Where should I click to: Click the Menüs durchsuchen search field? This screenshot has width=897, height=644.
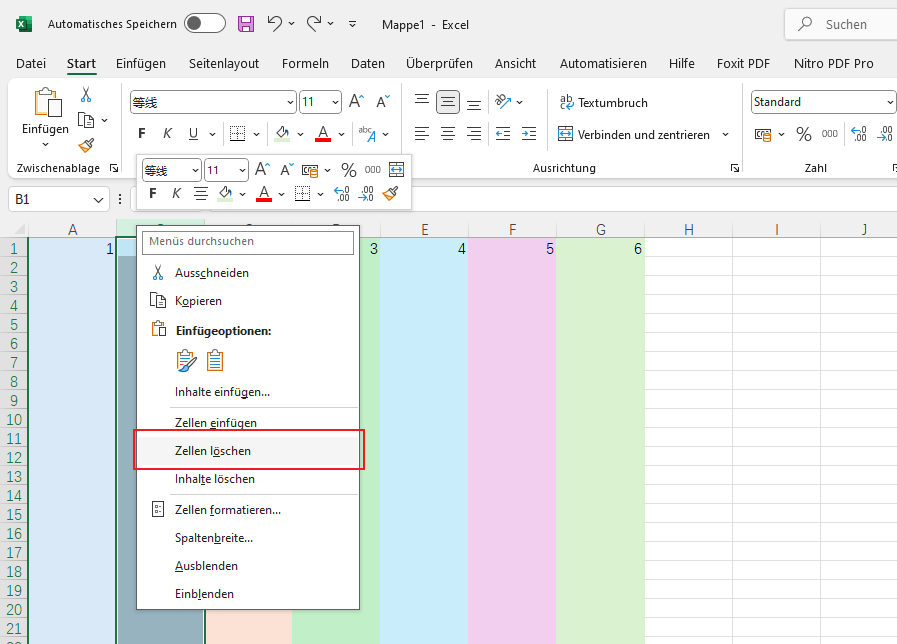[x=248, y=242]
